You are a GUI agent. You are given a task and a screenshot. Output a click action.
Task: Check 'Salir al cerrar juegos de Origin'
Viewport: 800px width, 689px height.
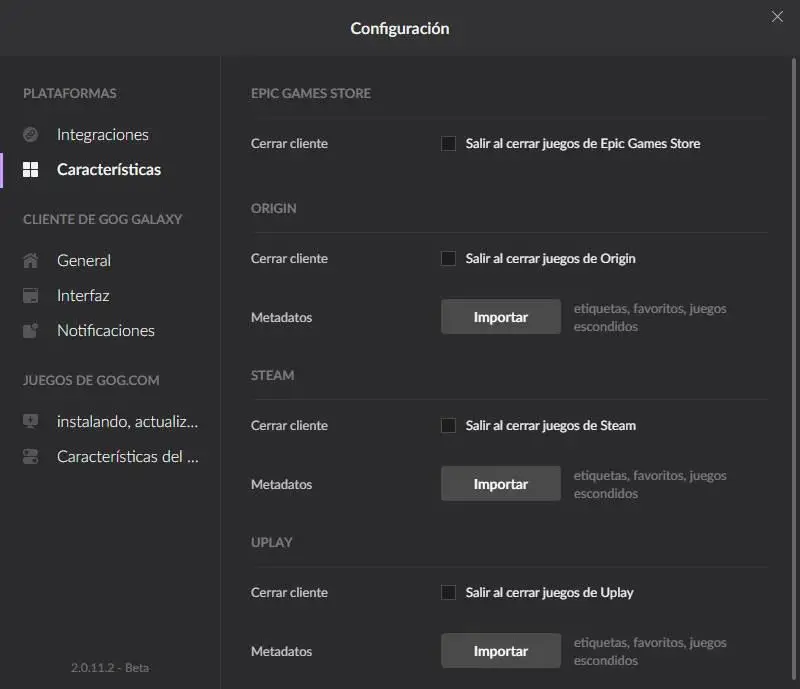pyautogui.click(x=449, y=259)
